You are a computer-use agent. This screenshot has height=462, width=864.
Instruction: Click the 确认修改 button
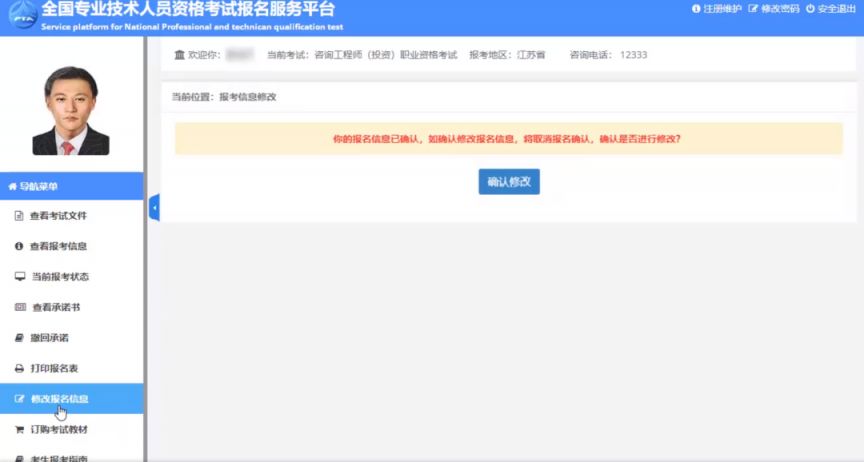coord(509,181)
